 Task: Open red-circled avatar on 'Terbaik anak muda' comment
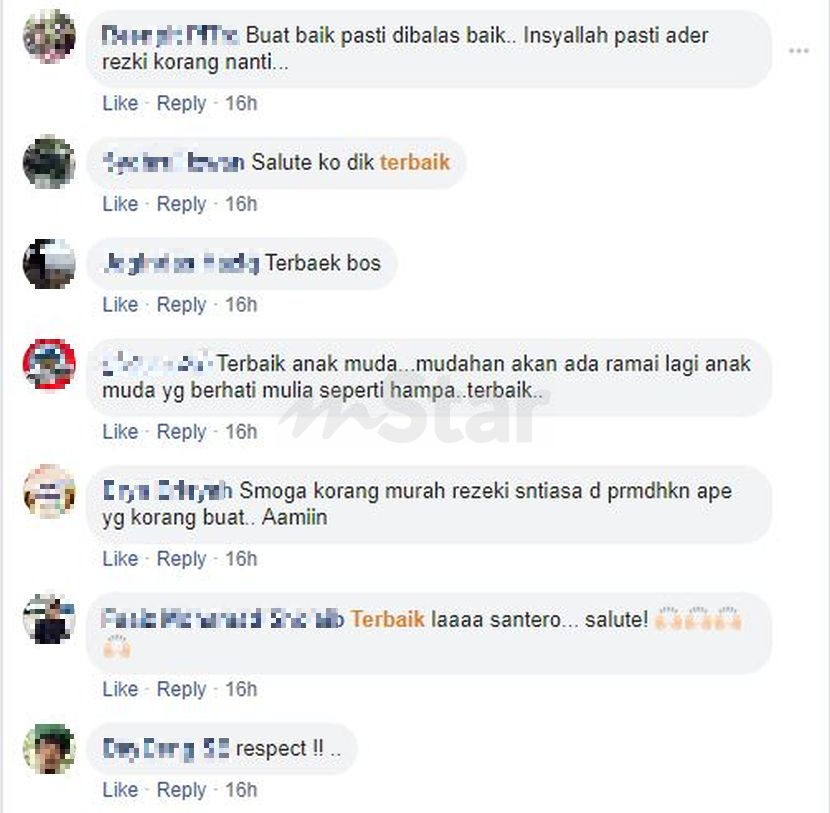coord(49,364)
